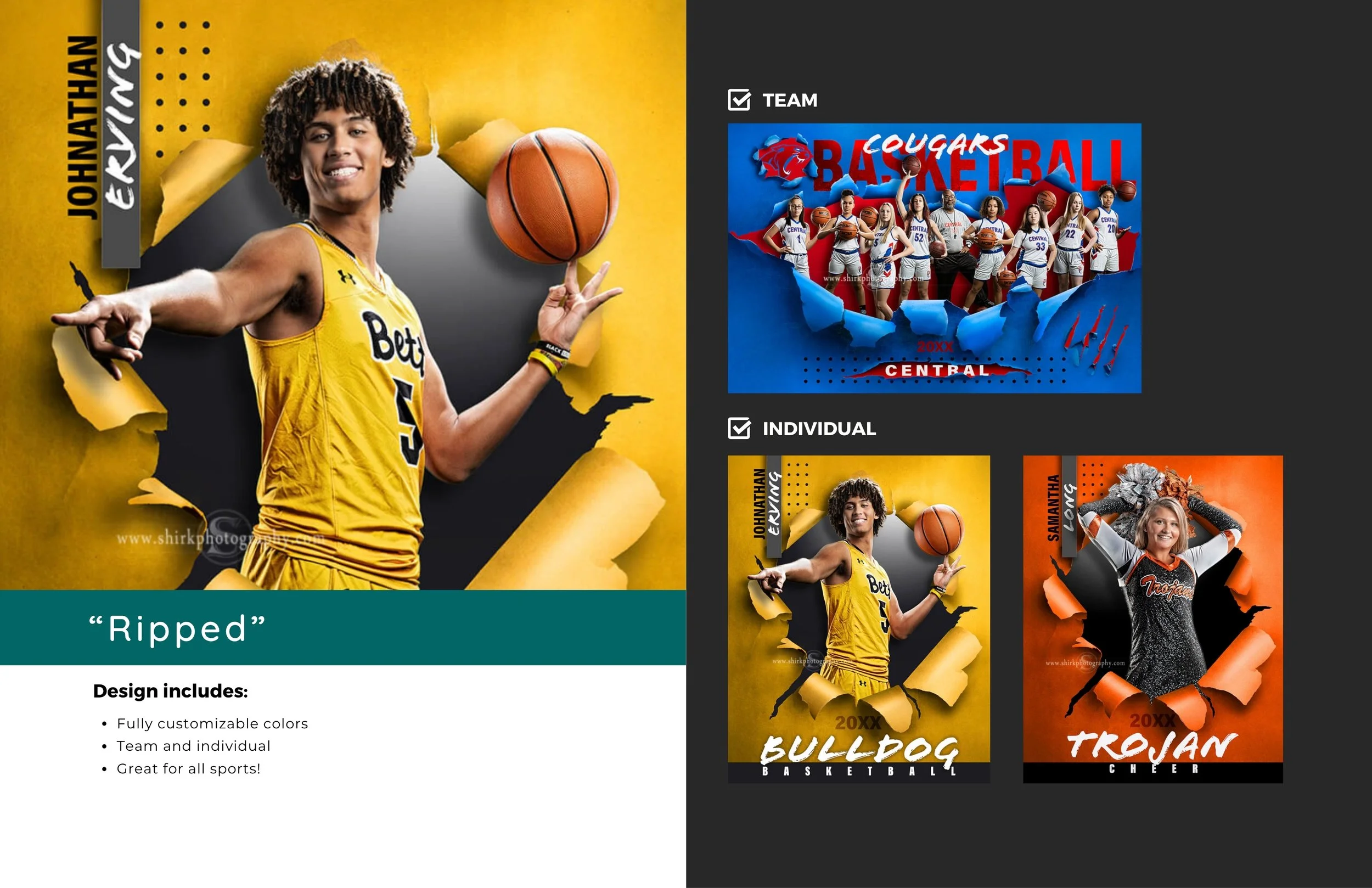Click the "Team and individual" bullet

tap(193, 746)
